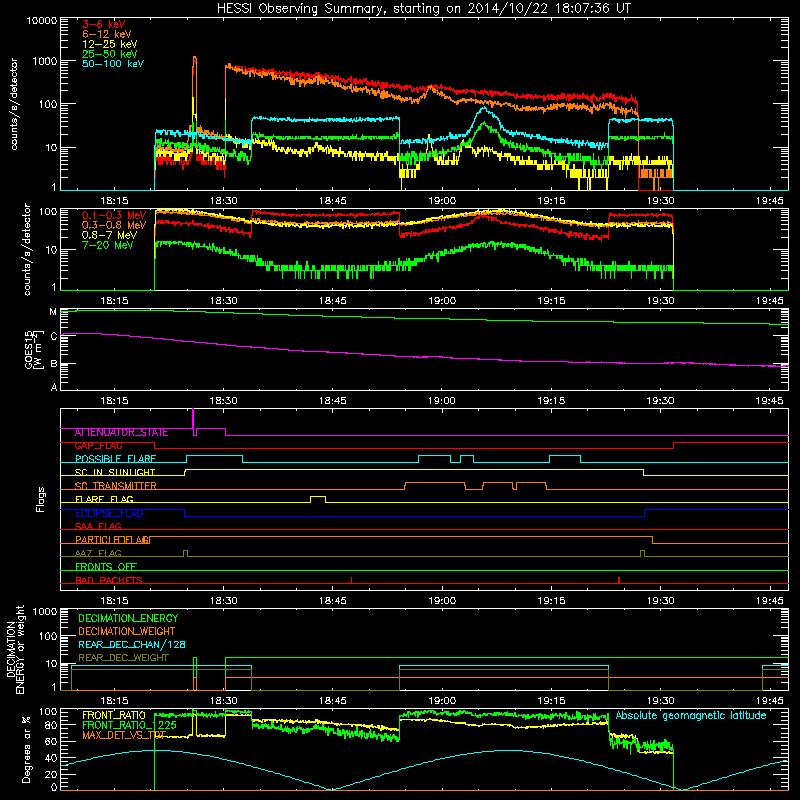The image size is (800, 800).
Task: Click the 25-50 keV legend entry
Action: (x=110, y=54)
